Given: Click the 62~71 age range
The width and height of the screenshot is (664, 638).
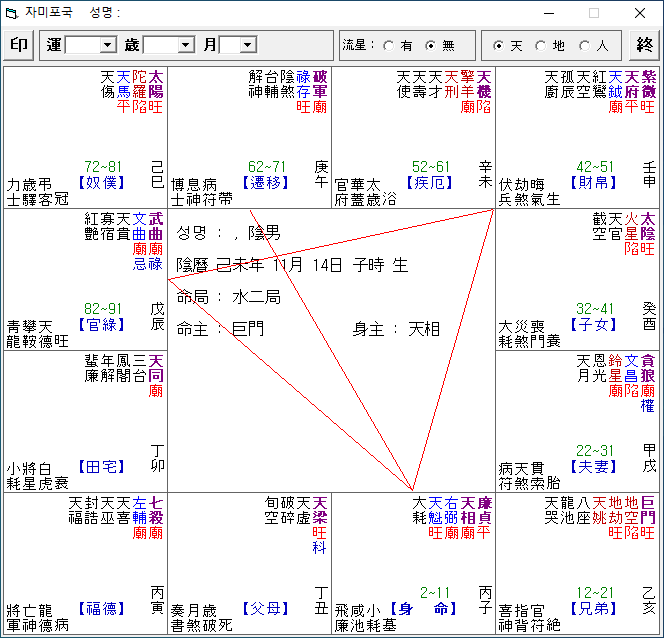Looking at the screenshot, I should (x=267, y=167).
